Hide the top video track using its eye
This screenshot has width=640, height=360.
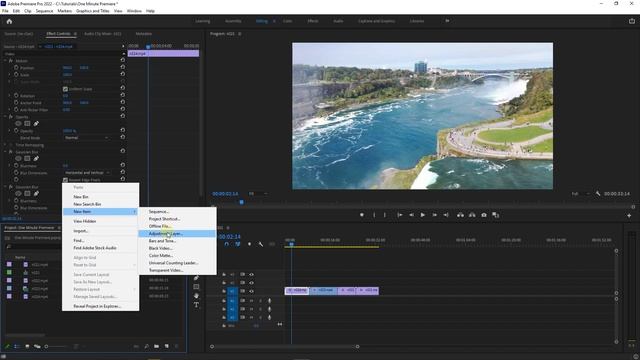[x=251, y=274]
